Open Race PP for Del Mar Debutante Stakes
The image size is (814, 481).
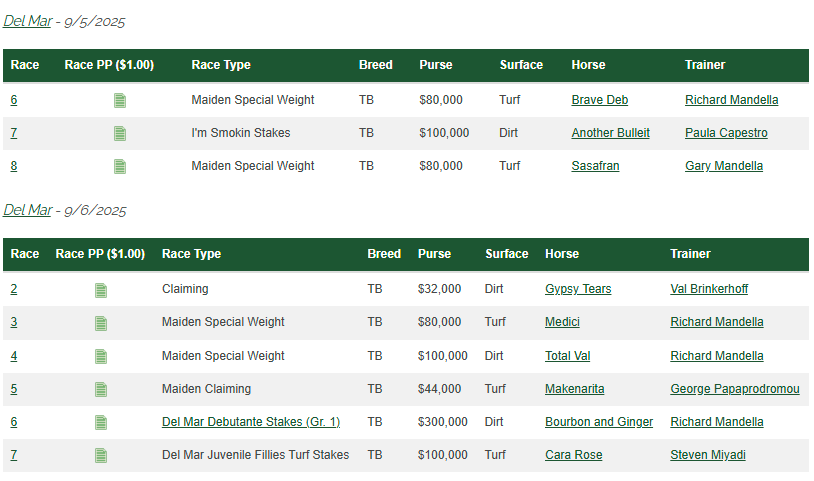101,422
